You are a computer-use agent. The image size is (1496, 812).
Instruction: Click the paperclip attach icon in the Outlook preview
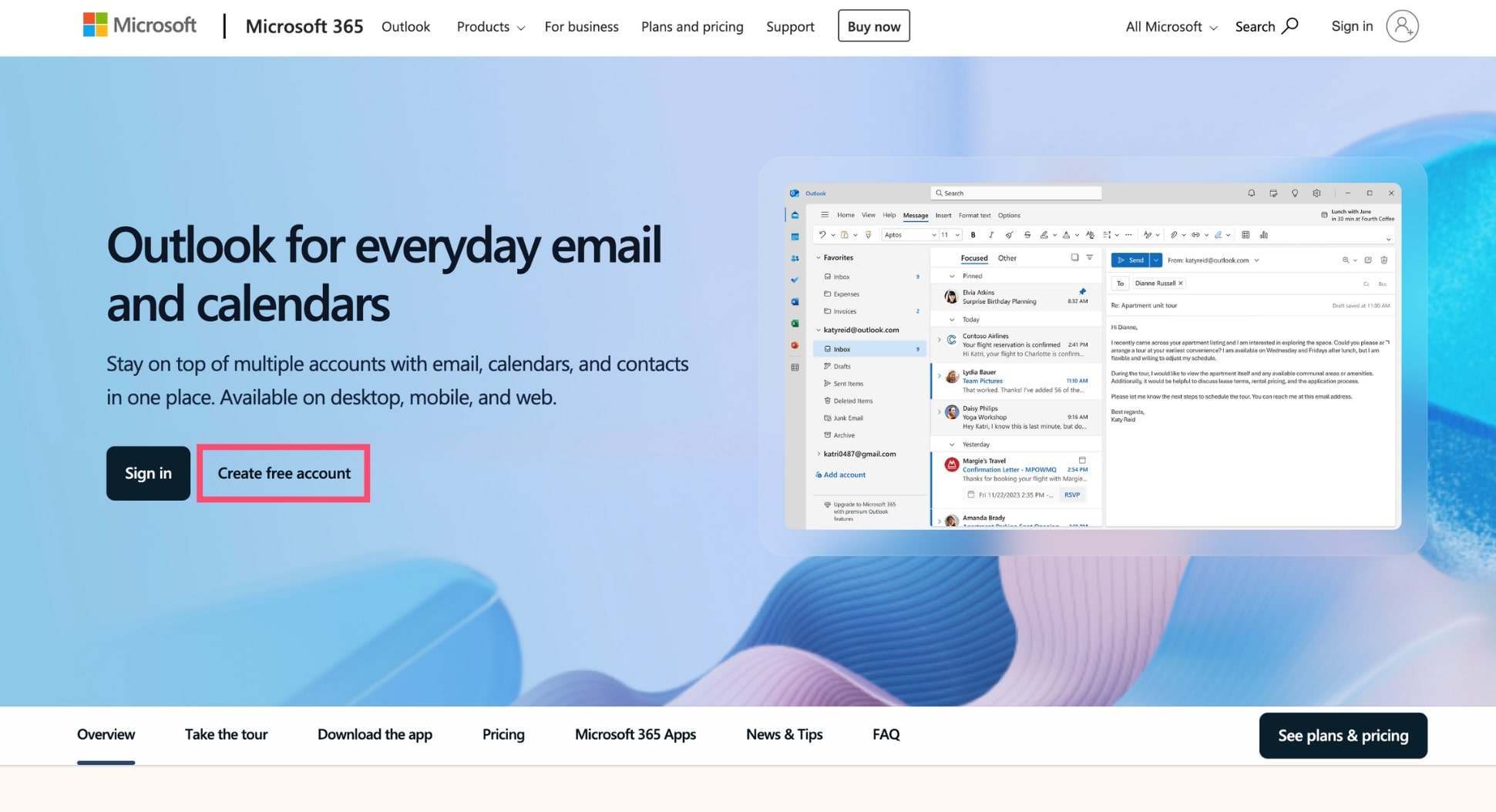(x=1174, y=235)
